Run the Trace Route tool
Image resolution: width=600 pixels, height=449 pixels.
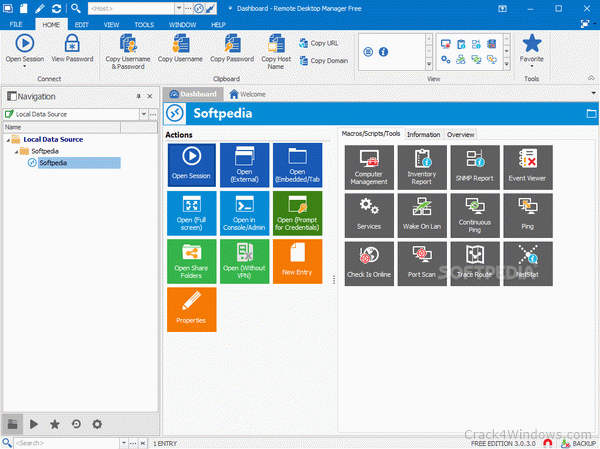(474, 264)
